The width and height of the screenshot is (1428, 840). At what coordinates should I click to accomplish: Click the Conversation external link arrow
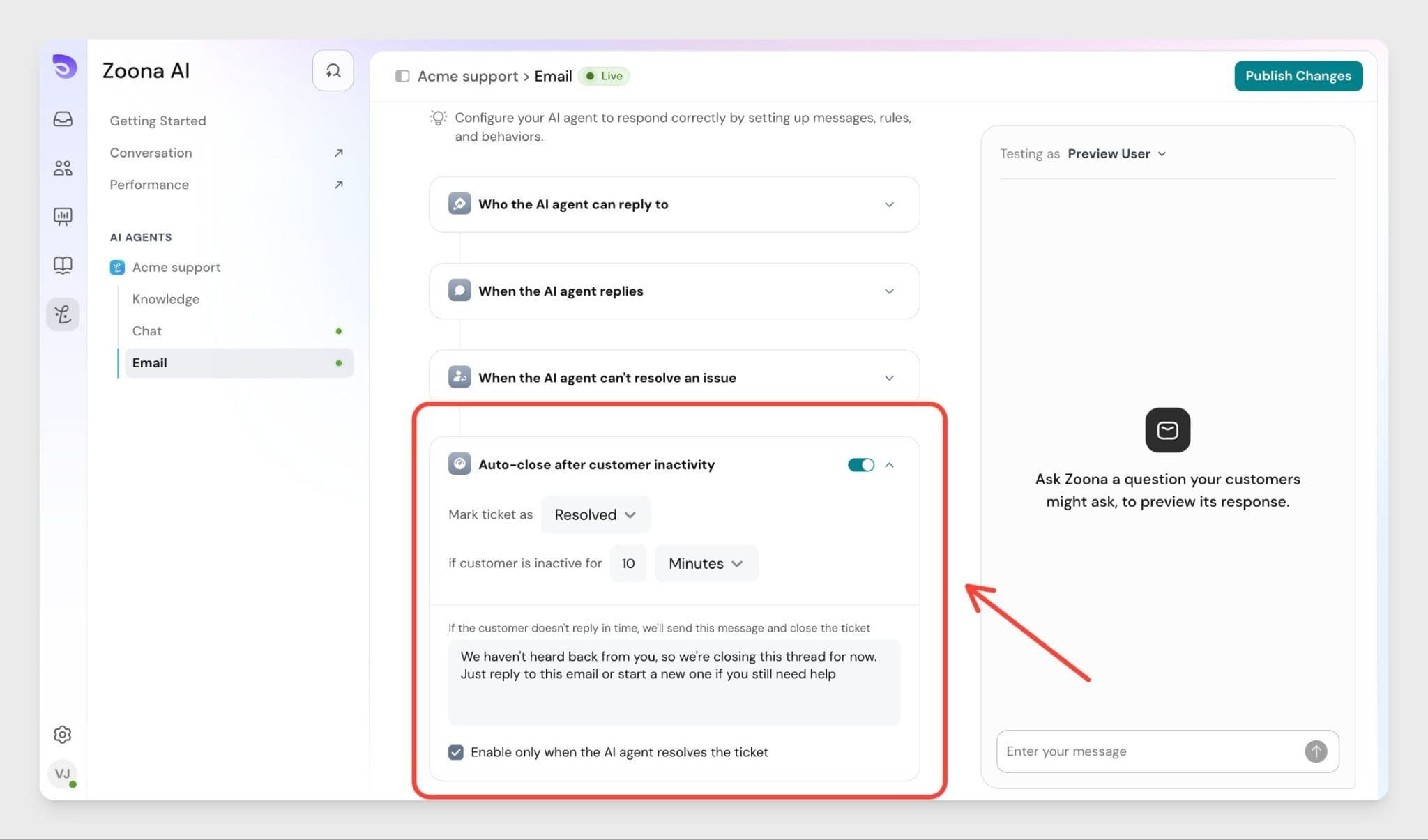(338, 153)
